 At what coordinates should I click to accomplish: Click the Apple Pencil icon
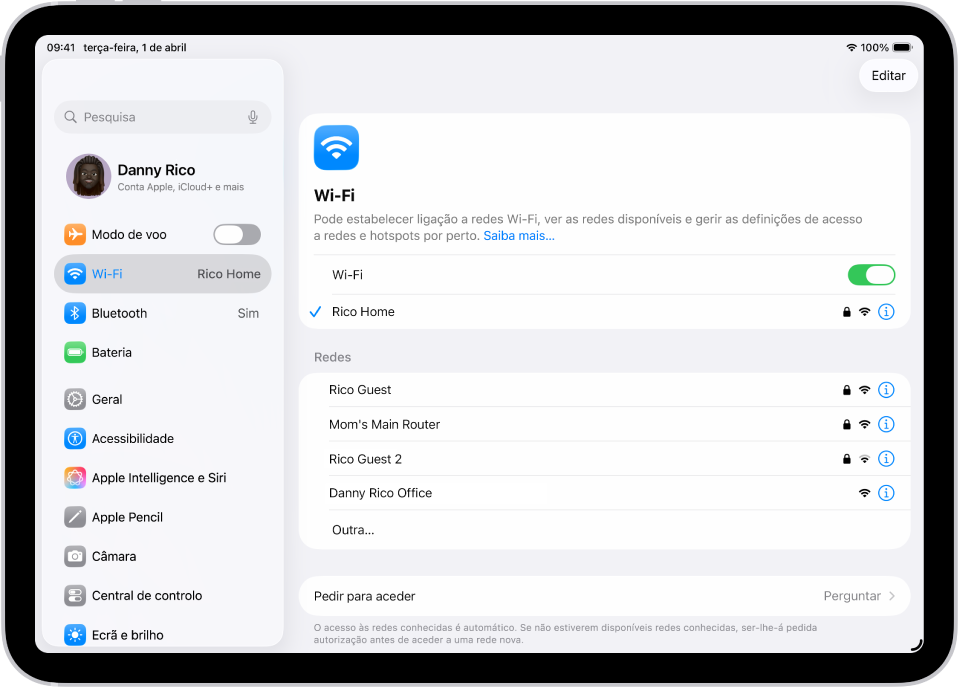point(75,517)
